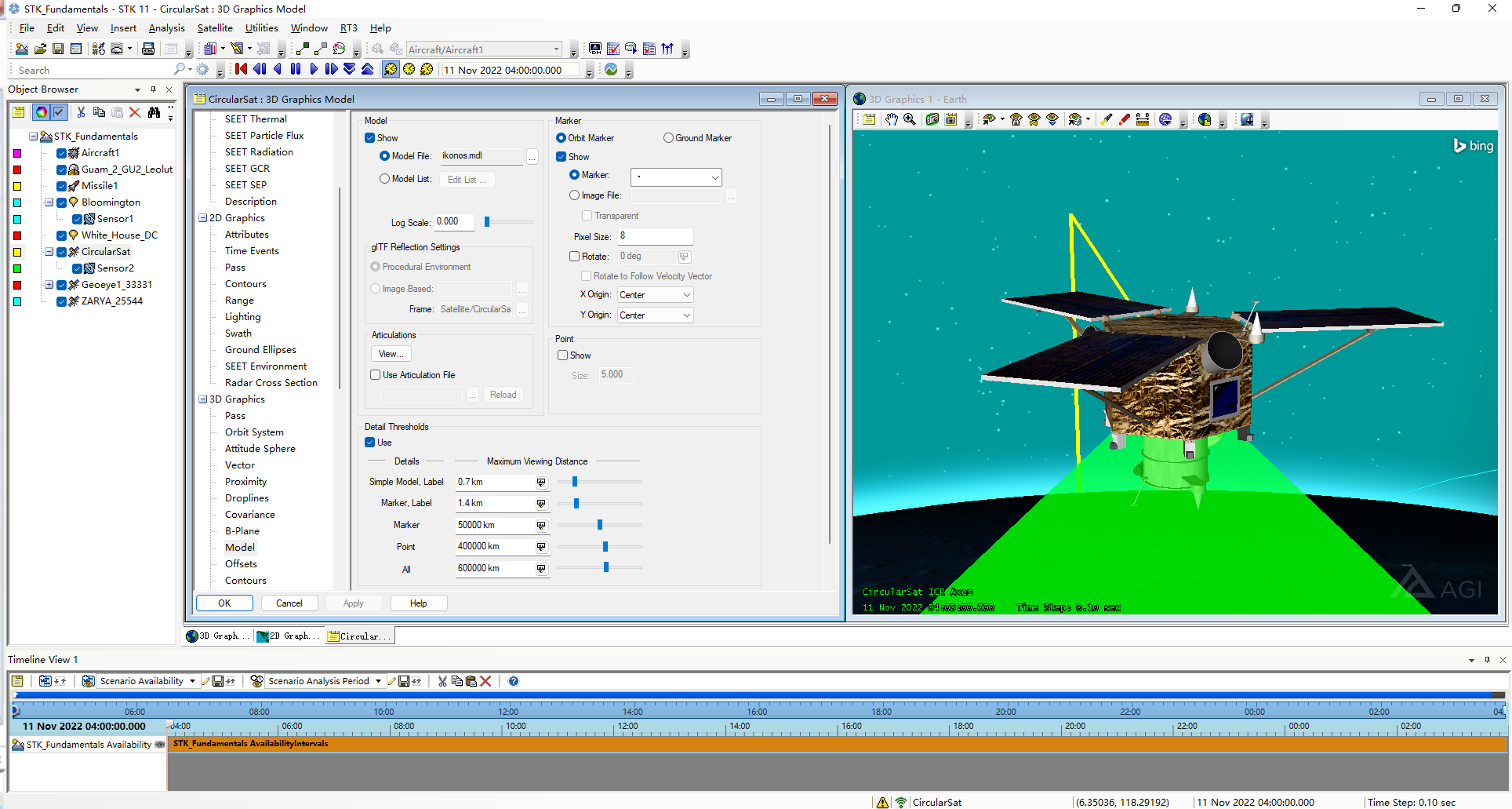Click the Apply button

coord(354,603)
